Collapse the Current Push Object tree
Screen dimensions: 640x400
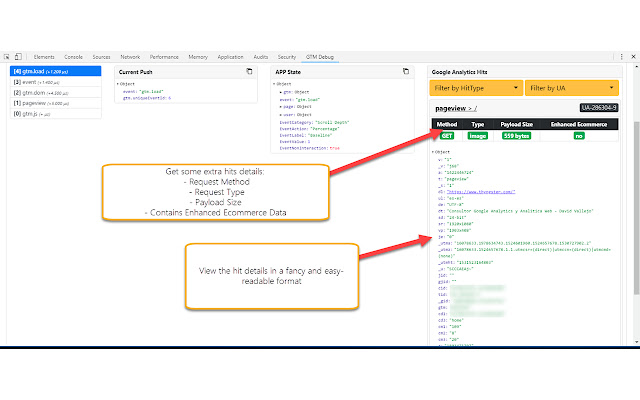point(120,84)
